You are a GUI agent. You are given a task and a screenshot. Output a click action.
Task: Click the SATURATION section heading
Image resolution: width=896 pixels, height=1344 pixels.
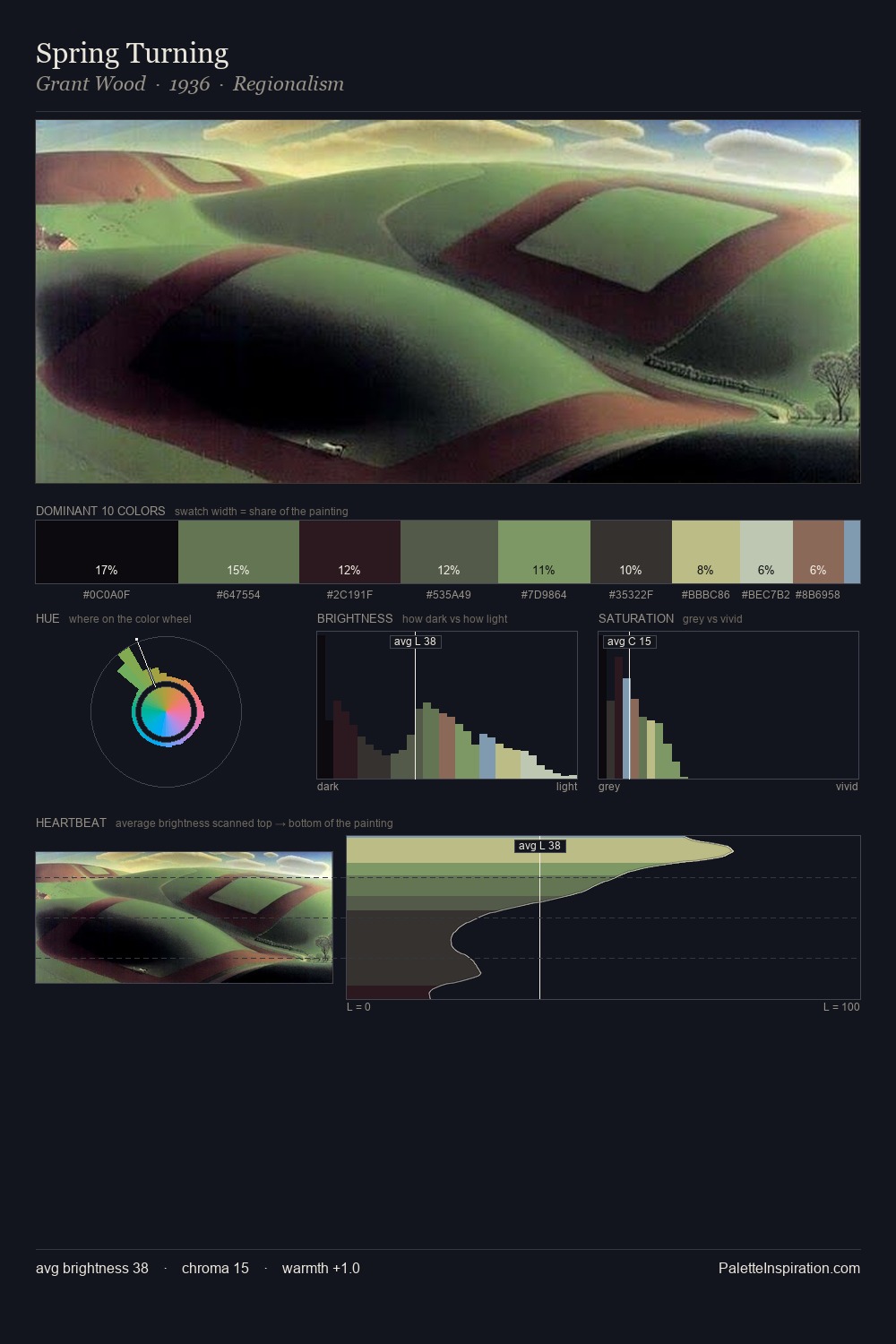(x=636, y=618)
